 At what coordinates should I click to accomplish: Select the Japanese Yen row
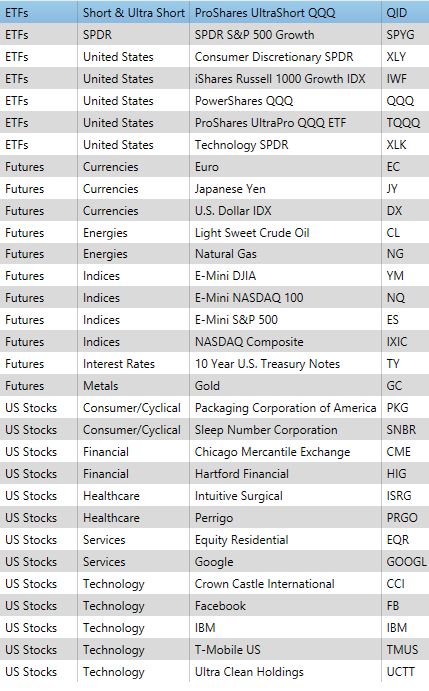(x=214, y=189)
